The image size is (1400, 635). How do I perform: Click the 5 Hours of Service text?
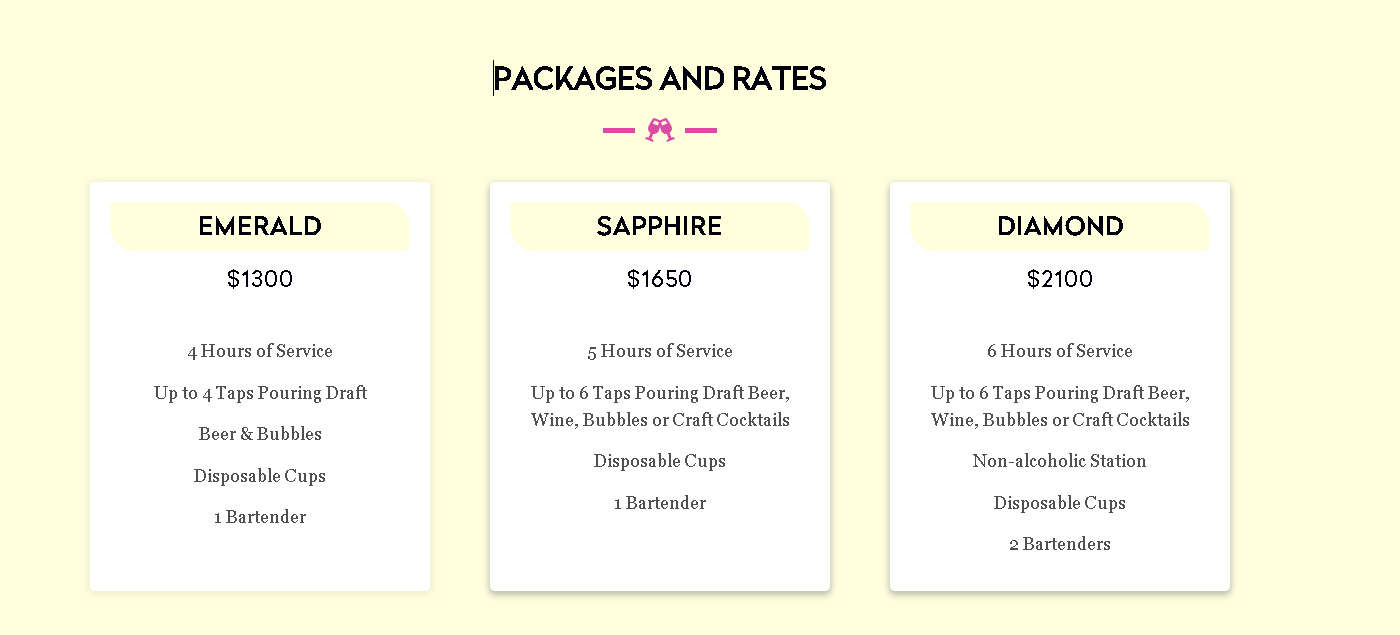(660, 351)
